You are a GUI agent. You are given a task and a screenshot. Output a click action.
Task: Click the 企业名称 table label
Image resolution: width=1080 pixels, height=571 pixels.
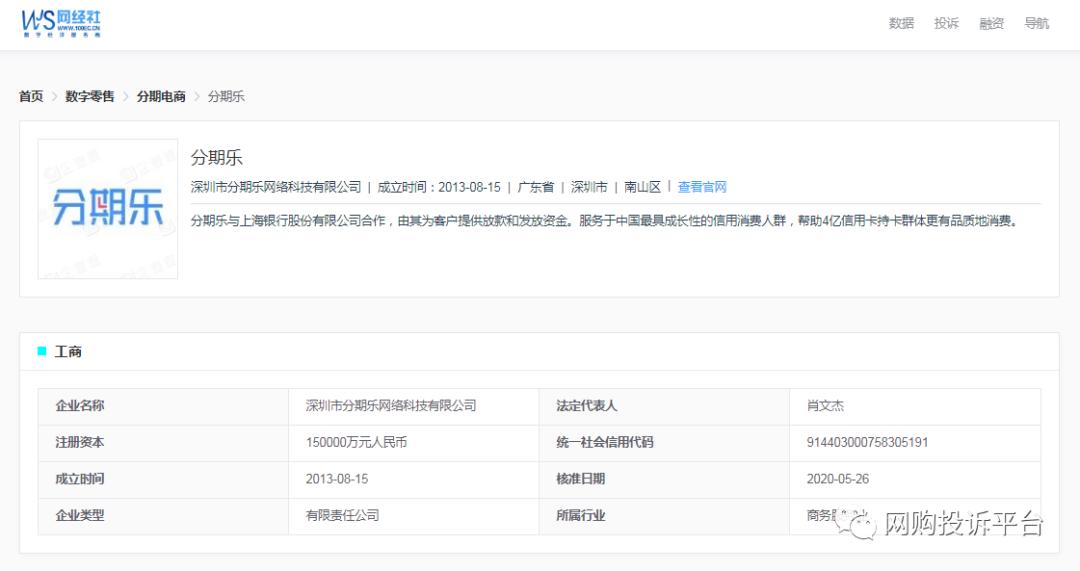[x=80, y=406]
